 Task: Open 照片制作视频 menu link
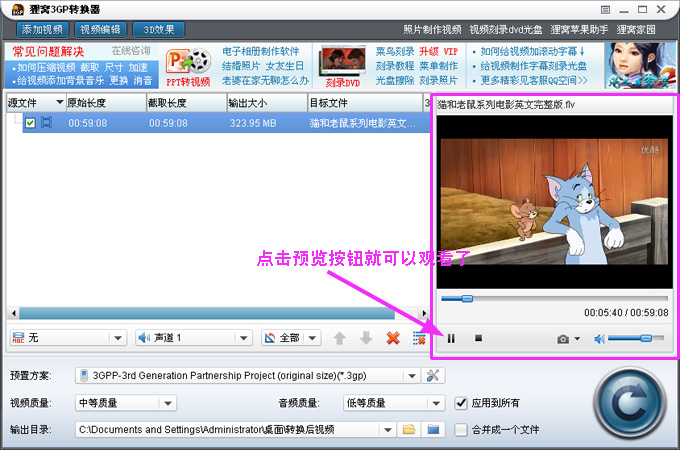point(432,29)
